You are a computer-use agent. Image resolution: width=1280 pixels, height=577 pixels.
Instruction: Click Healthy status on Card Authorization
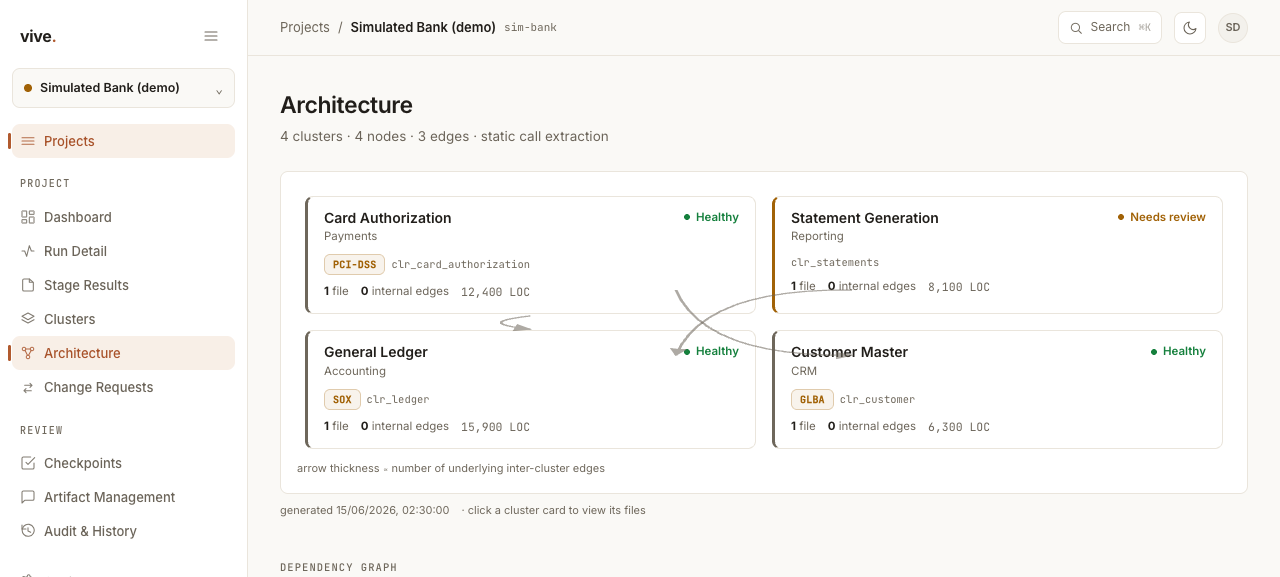pyautogui.click(x=711, y=217)
